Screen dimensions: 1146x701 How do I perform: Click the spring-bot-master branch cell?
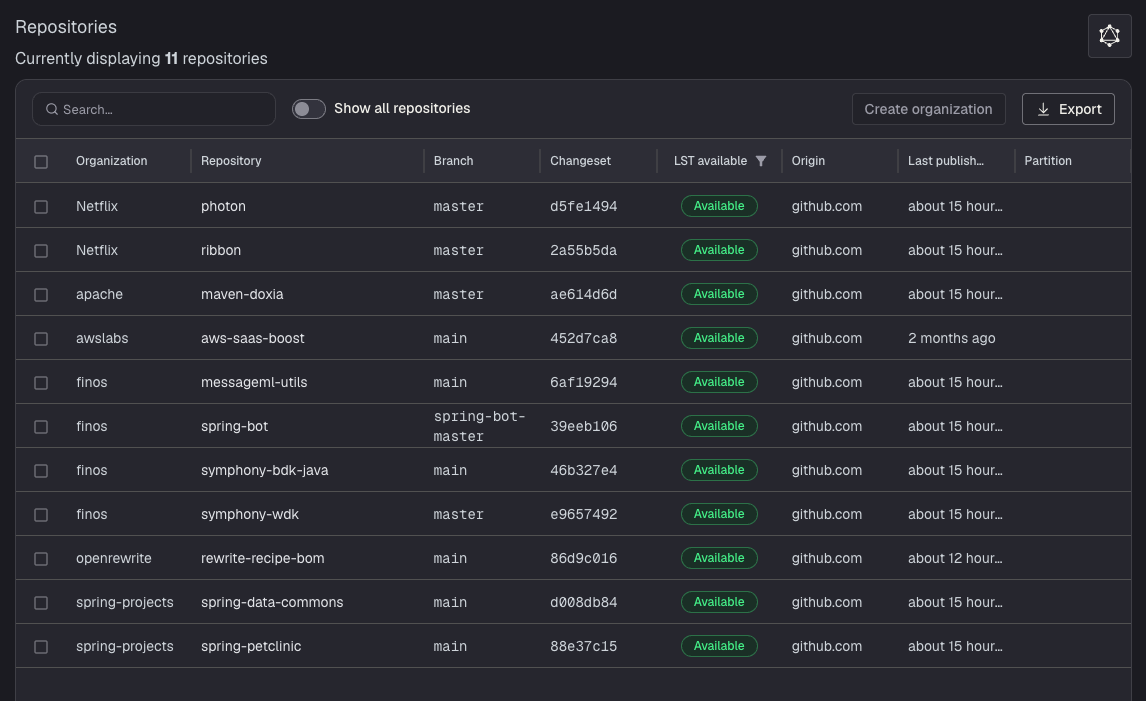click(479, 426)
